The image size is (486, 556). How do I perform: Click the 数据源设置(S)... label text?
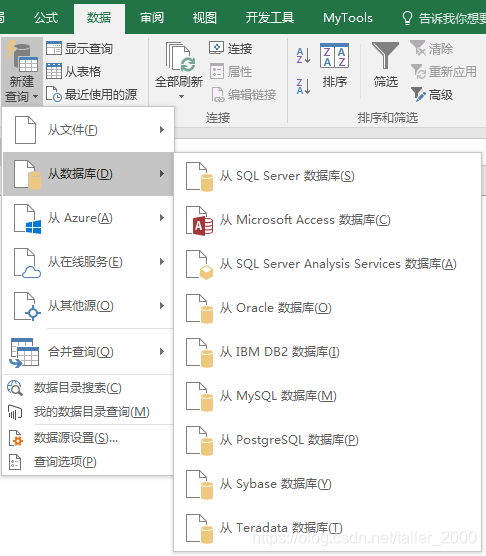[76, 438]
